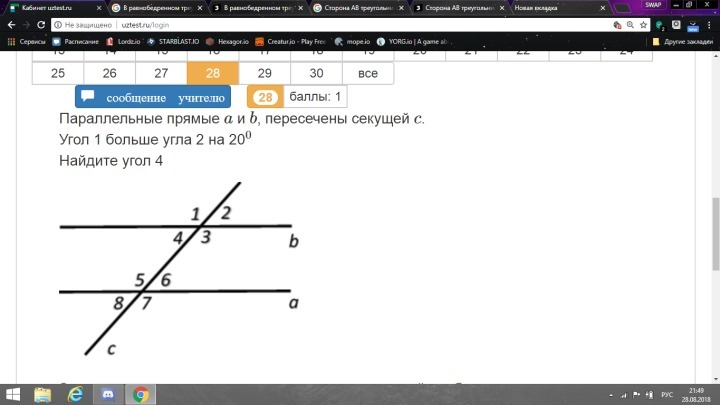Expand the Другие закладки folder
Image resolution: width=720 pixels, height=405 pixels.
(x=683, y=41)
